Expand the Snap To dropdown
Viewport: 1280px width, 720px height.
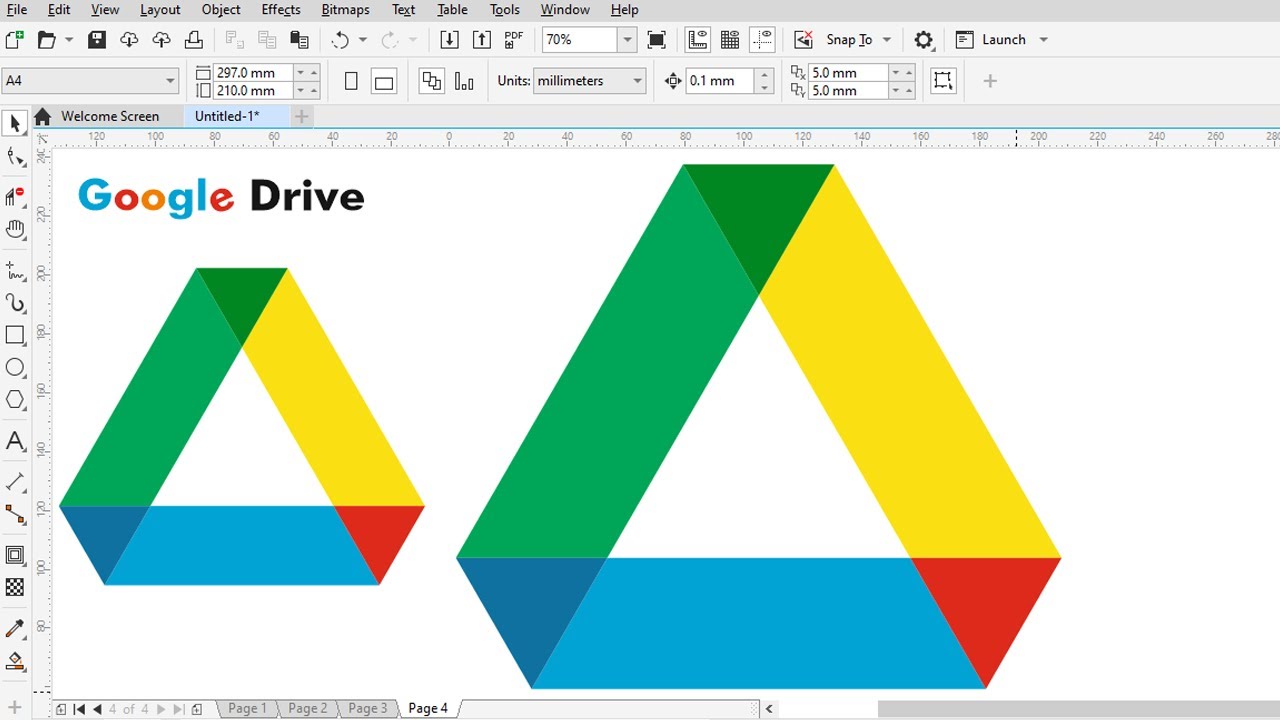(x=887, y=40)
